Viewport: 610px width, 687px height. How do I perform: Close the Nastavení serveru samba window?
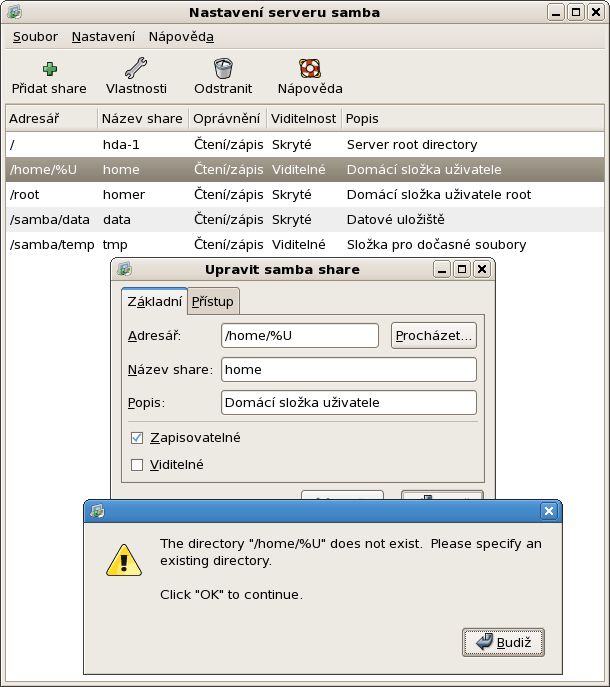(x=596, y=12)
